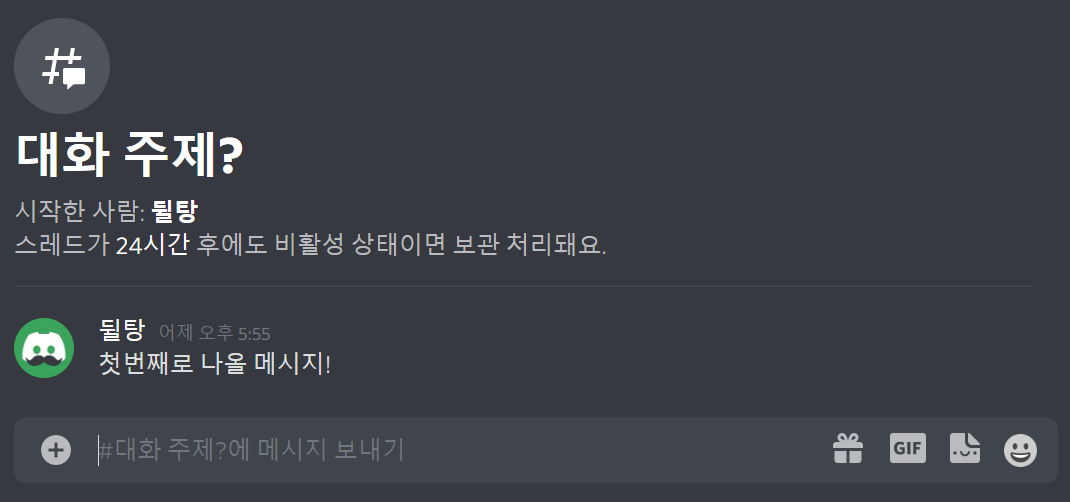Open the sticker picker icon

click(x=965, y=448)
